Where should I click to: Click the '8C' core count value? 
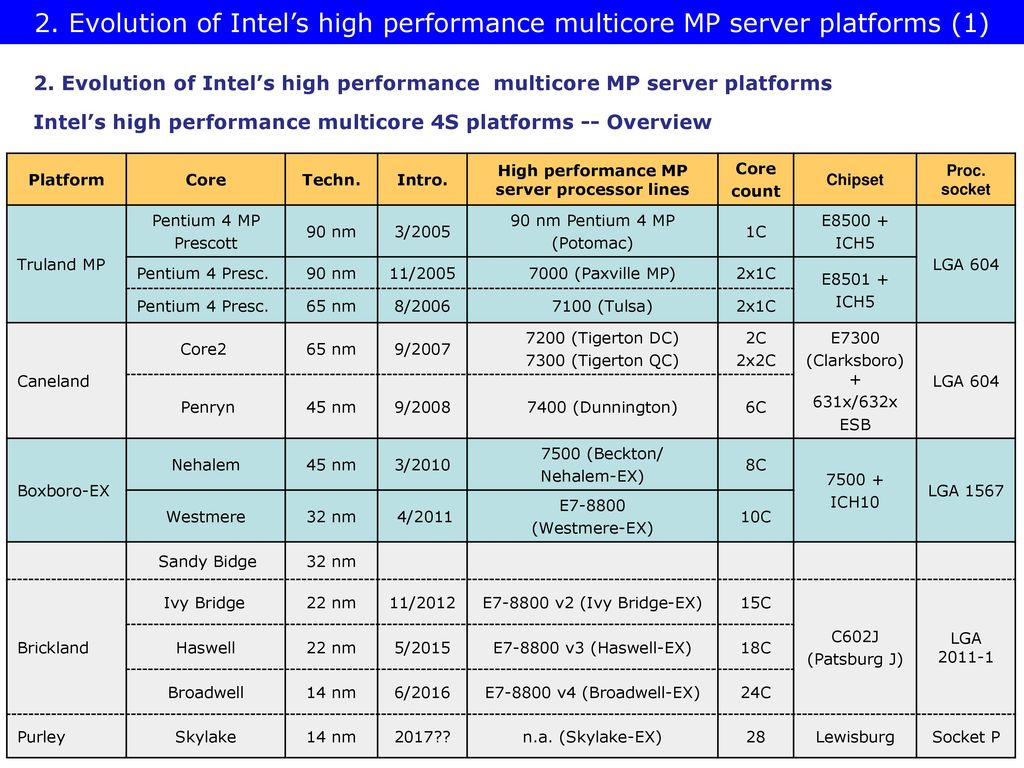[756, 464]
